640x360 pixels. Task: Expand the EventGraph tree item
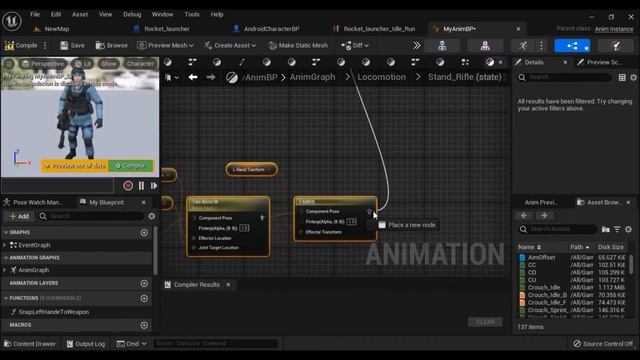pyautogui.click(x=4, y=245)
